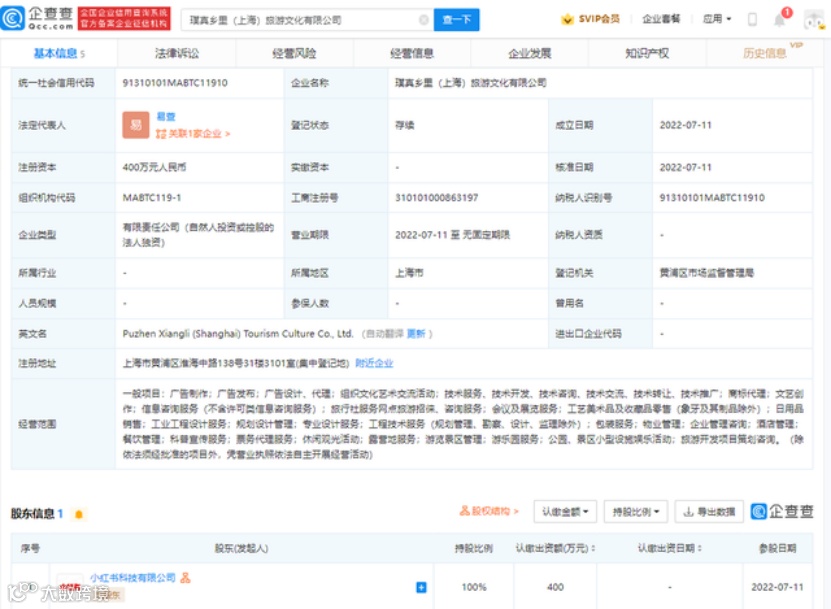Viewport: 831px width, 609px height.
Task: Open the 附近企业 link
Action: [374, 363]
